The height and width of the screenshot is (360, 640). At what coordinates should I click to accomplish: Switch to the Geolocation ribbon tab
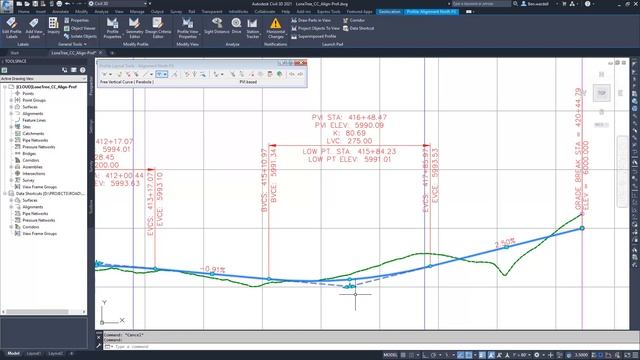[389, 12]
